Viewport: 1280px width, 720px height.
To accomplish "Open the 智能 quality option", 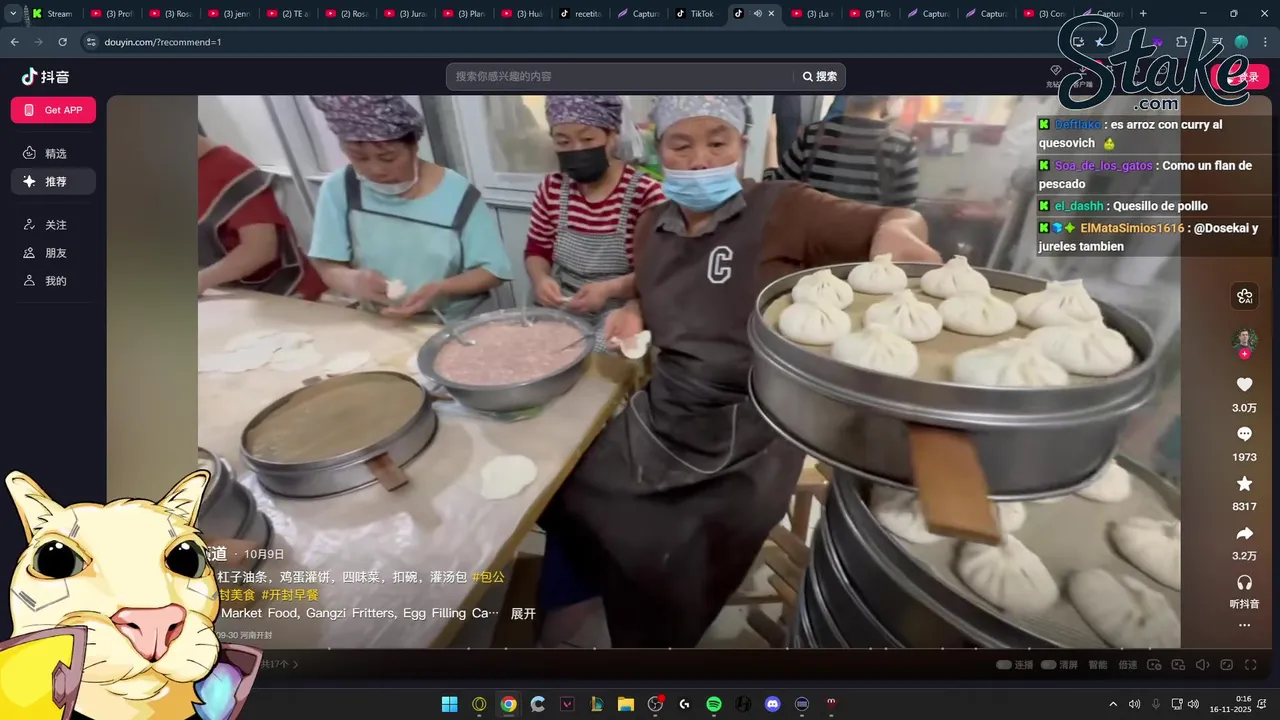I will [x=1098, y=664].
